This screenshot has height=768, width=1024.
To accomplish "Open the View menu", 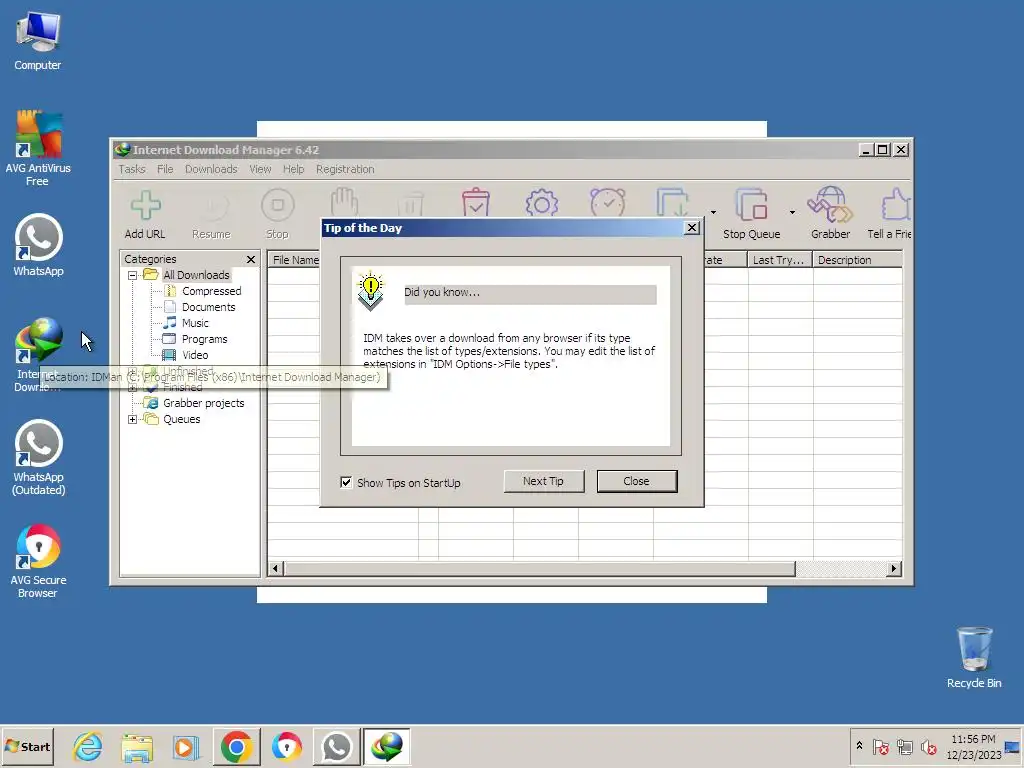I will (x=260, y=169).
